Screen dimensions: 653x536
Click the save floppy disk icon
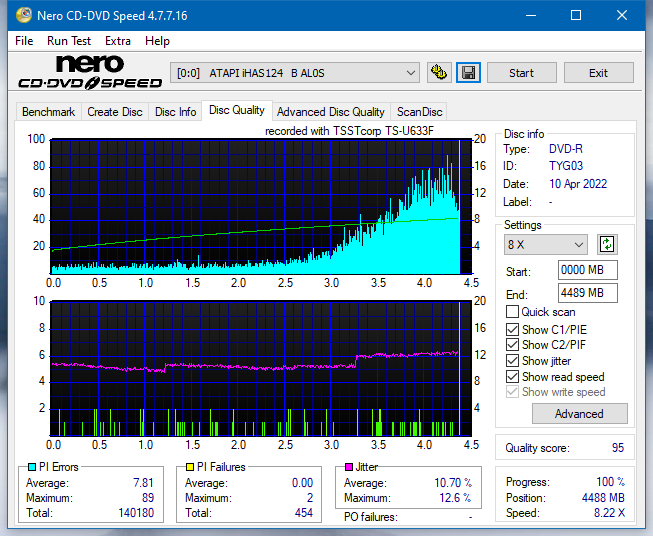(468, 73)
